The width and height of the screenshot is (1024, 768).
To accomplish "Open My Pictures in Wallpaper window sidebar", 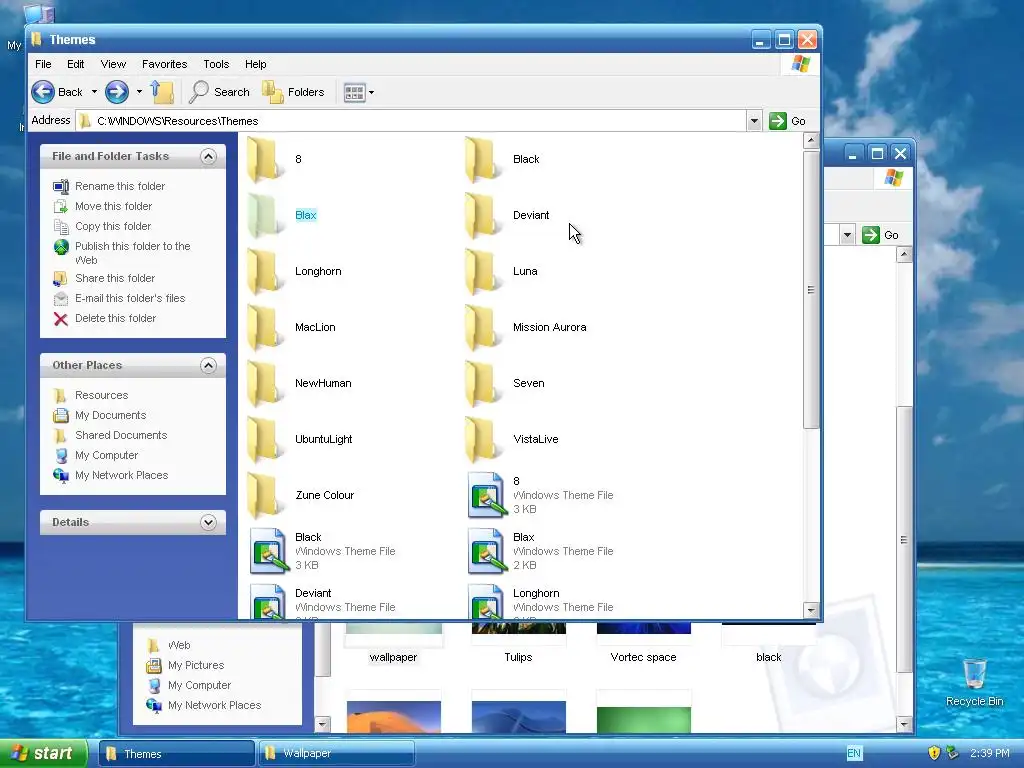I will click(196, 665).
